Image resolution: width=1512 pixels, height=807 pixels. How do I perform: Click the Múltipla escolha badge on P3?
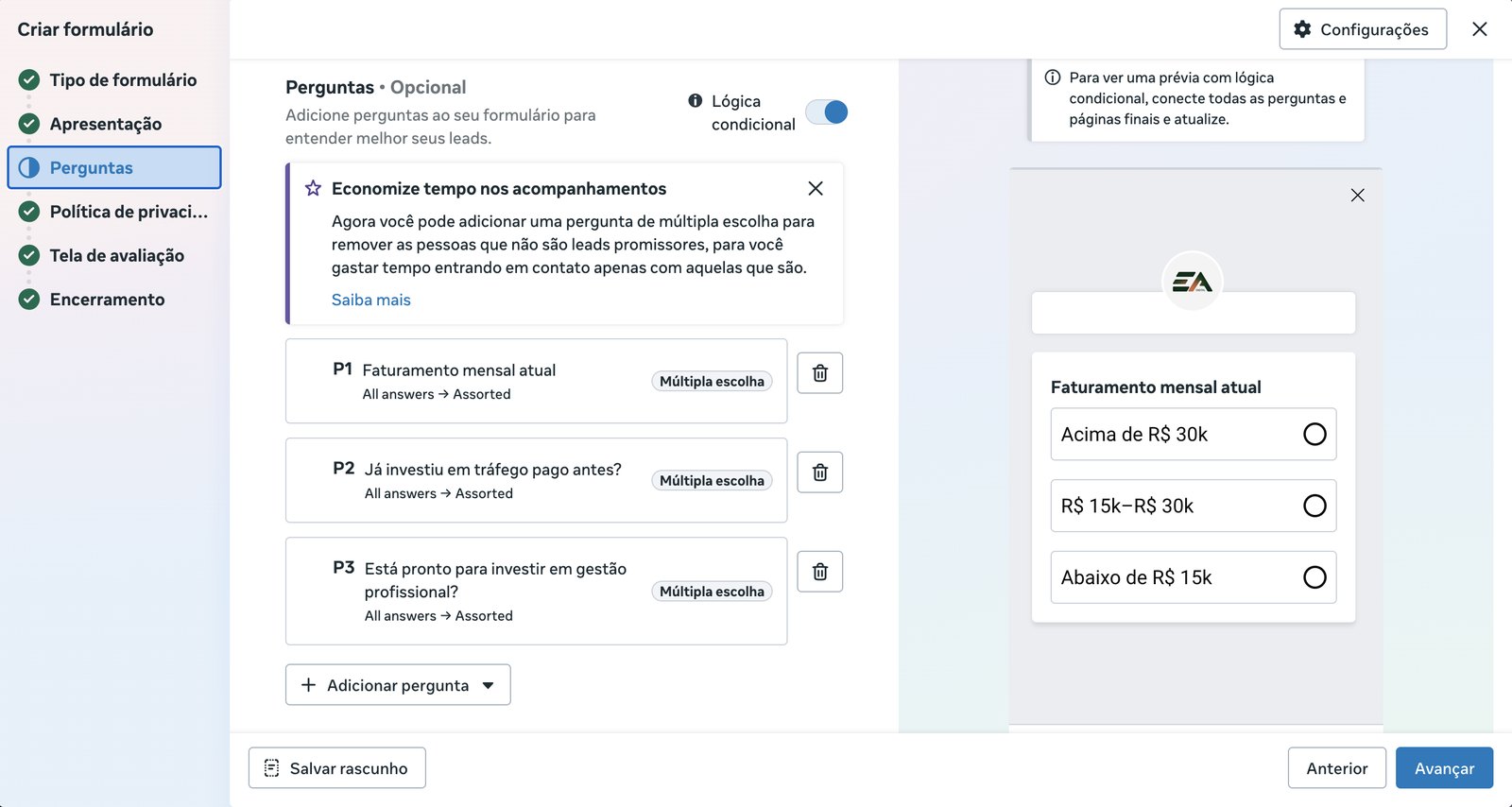point(712,592)
